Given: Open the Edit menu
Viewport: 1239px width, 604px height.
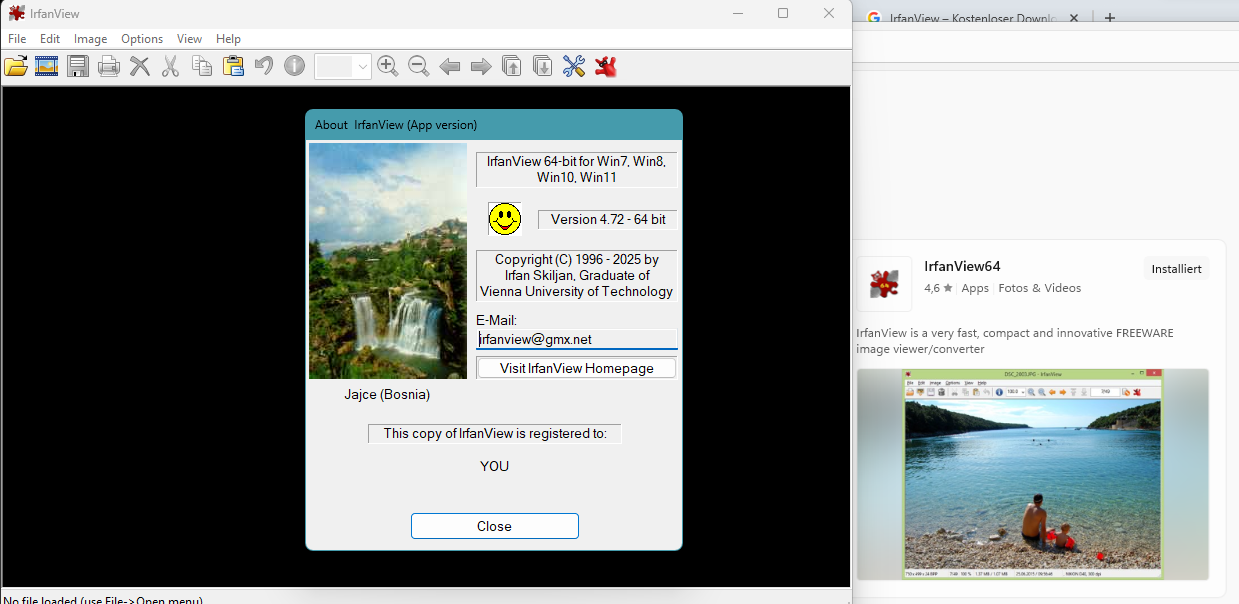Looking at the screenshot, I should [50, 39].
